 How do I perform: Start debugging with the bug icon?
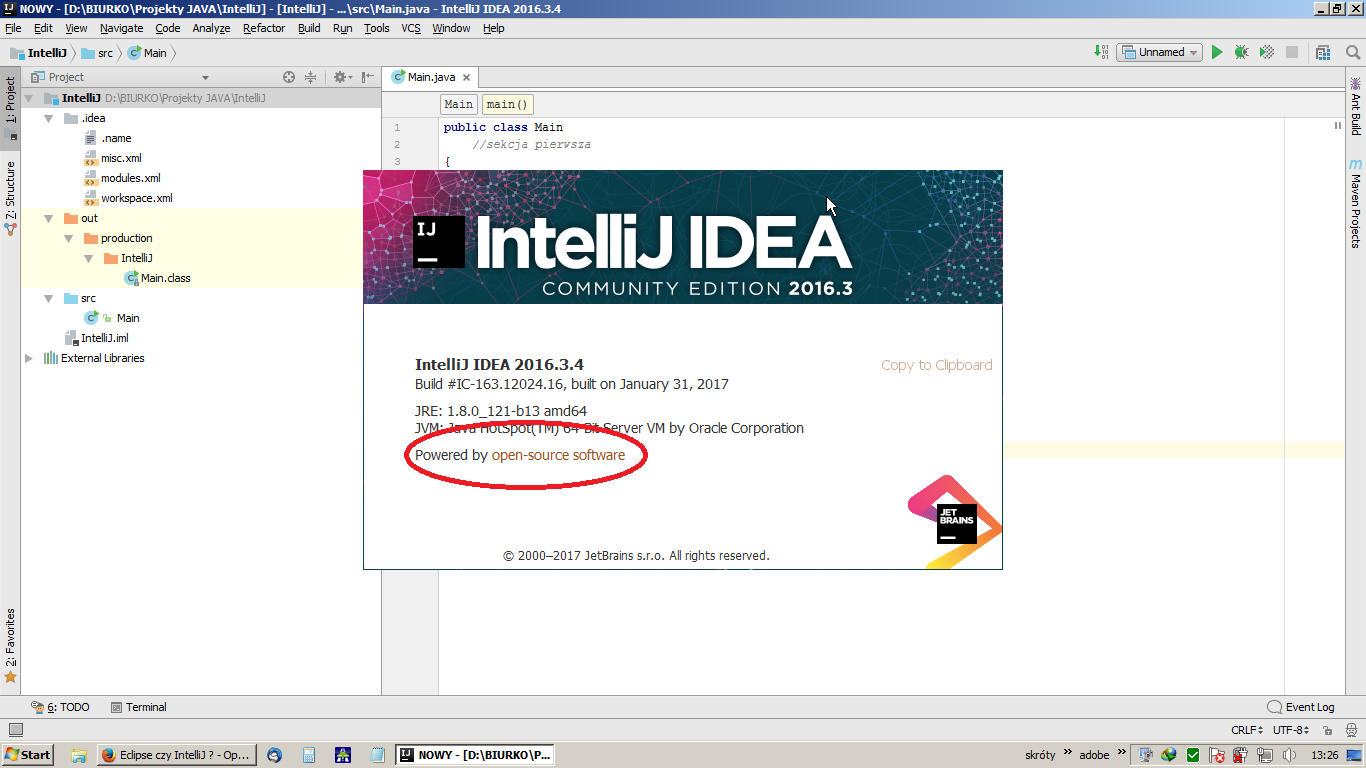click(1241, 52)
